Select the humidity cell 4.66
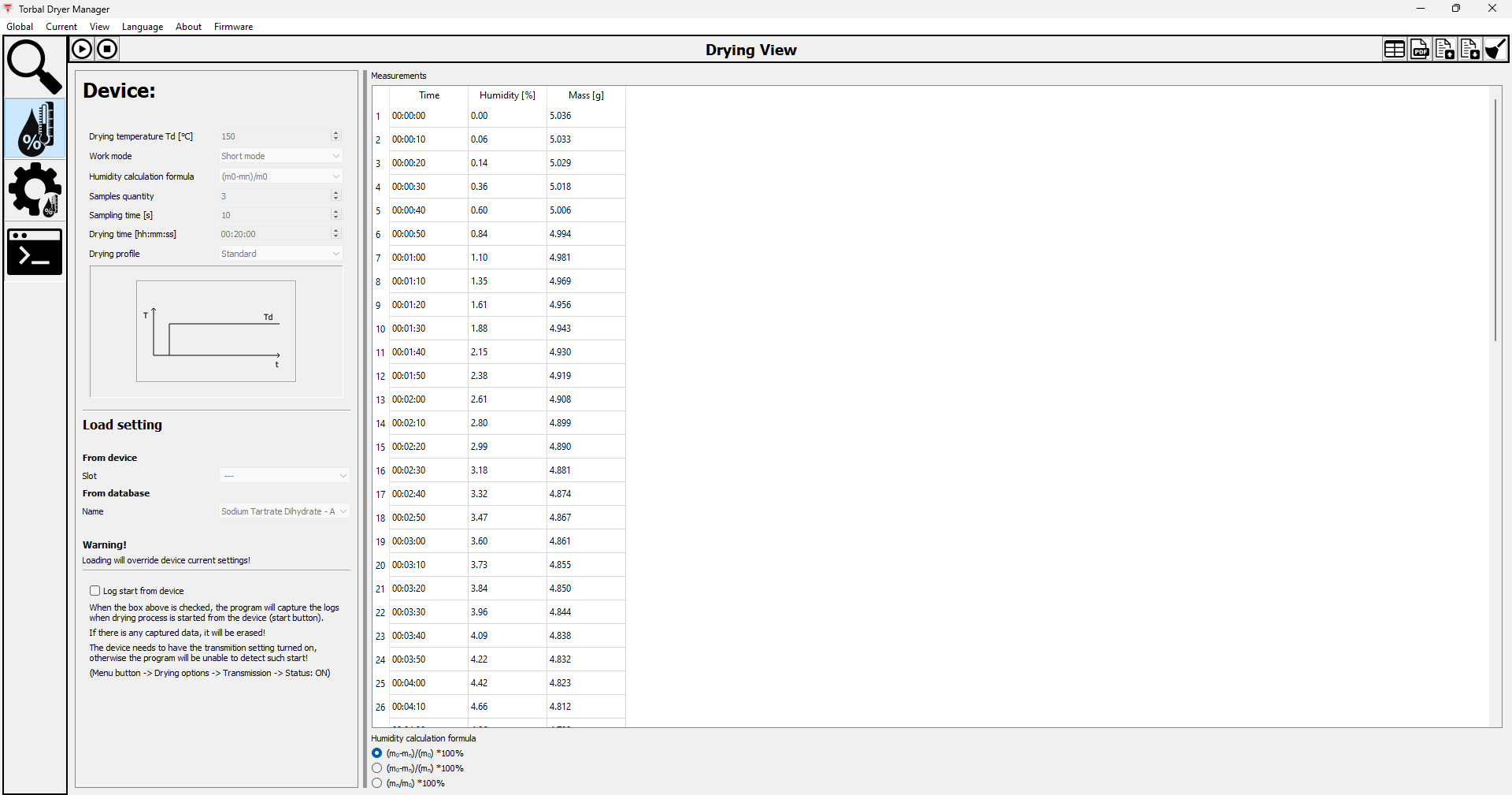The width and height of the screenshot is (1512, 795). tap(507, 707)
